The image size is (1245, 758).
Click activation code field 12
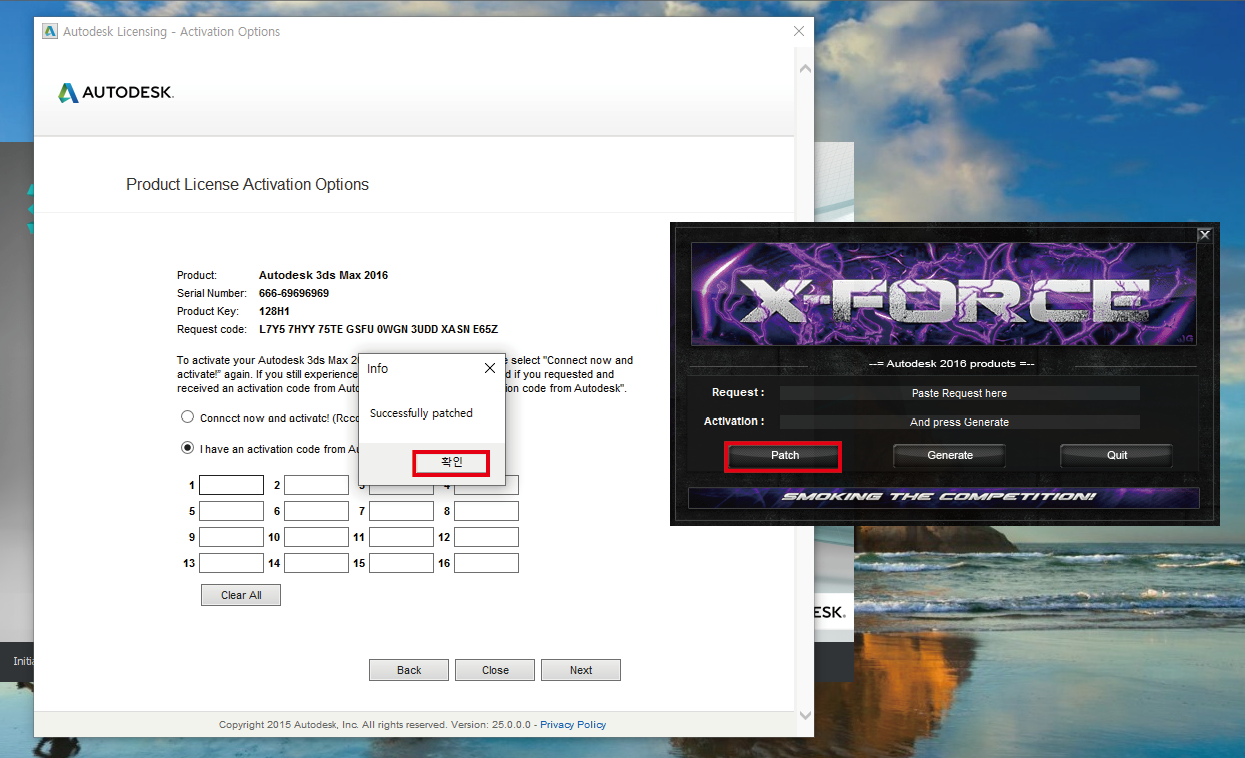[486, 537]
